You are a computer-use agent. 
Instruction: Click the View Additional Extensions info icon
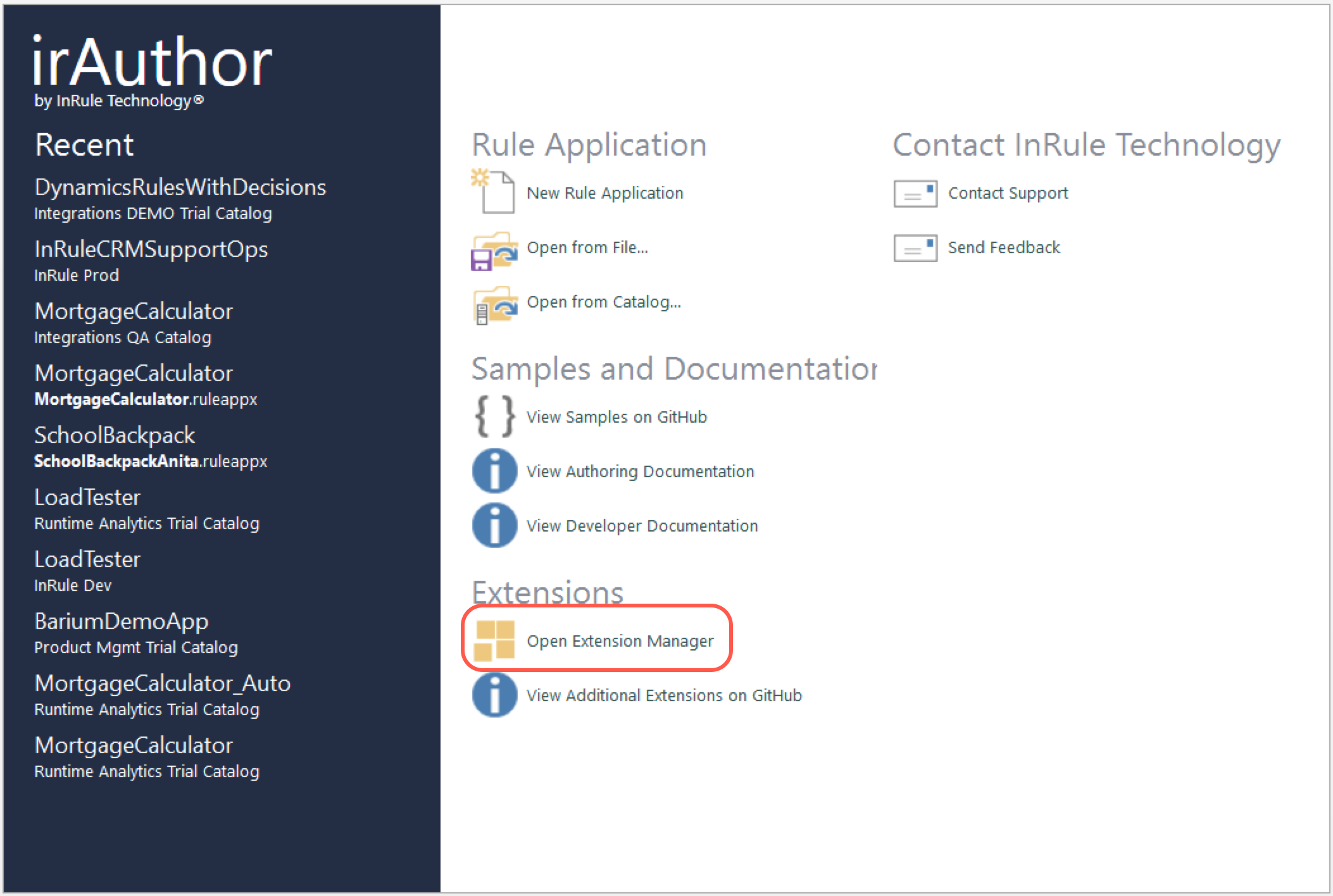494,694
